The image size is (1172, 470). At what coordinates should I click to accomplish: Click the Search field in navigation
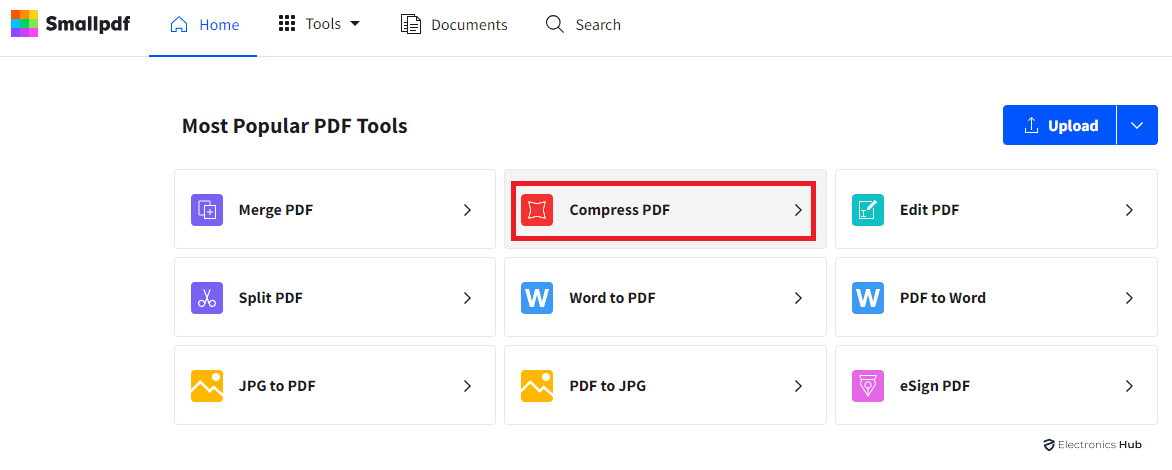pos(583,25)
